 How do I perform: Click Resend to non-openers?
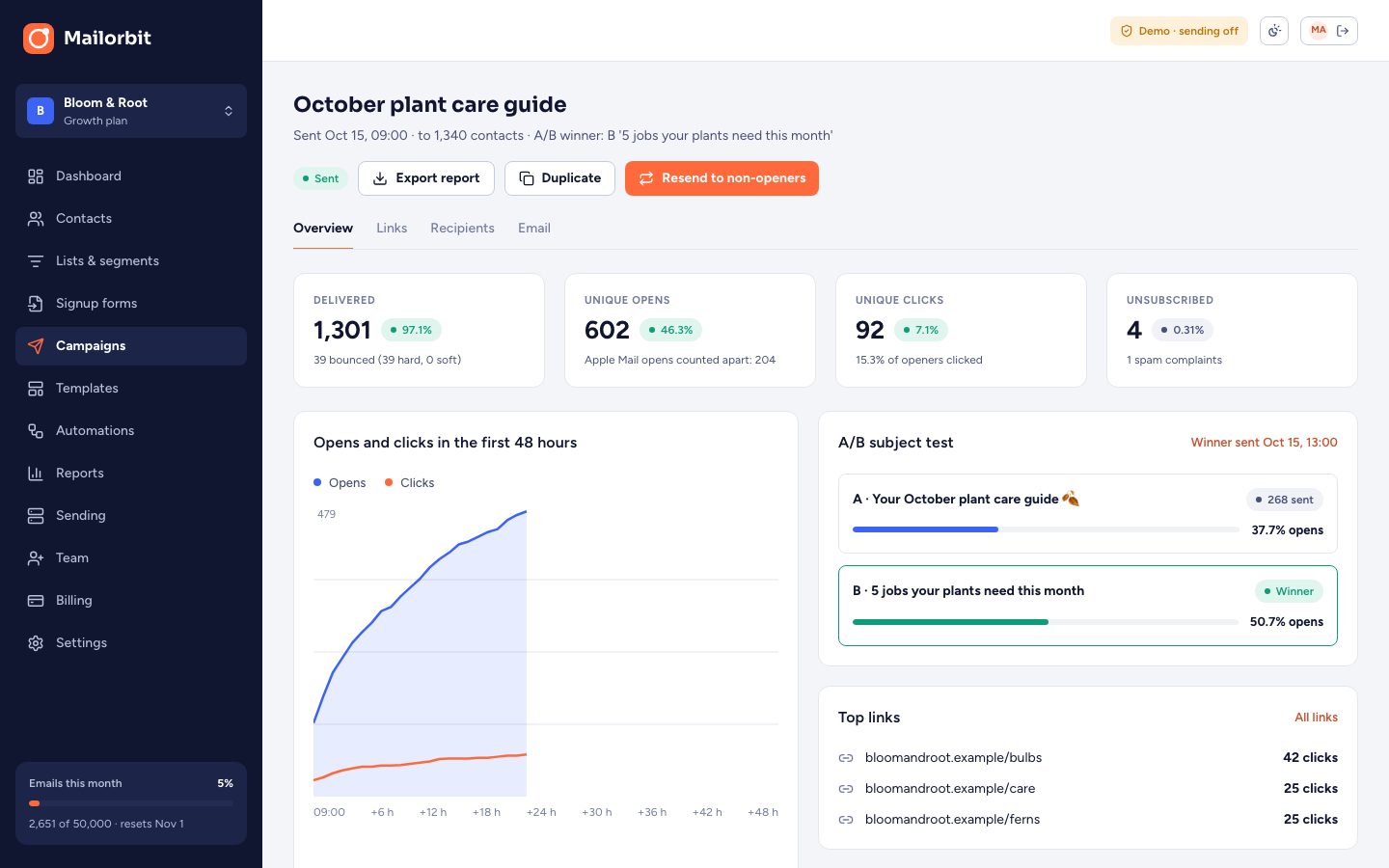point(722,178)
